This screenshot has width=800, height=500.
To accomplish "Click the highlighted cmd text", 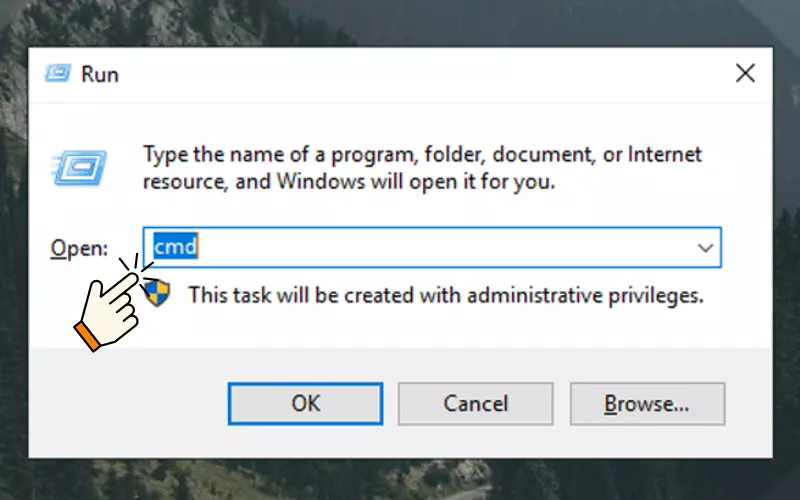I will 176,246.
